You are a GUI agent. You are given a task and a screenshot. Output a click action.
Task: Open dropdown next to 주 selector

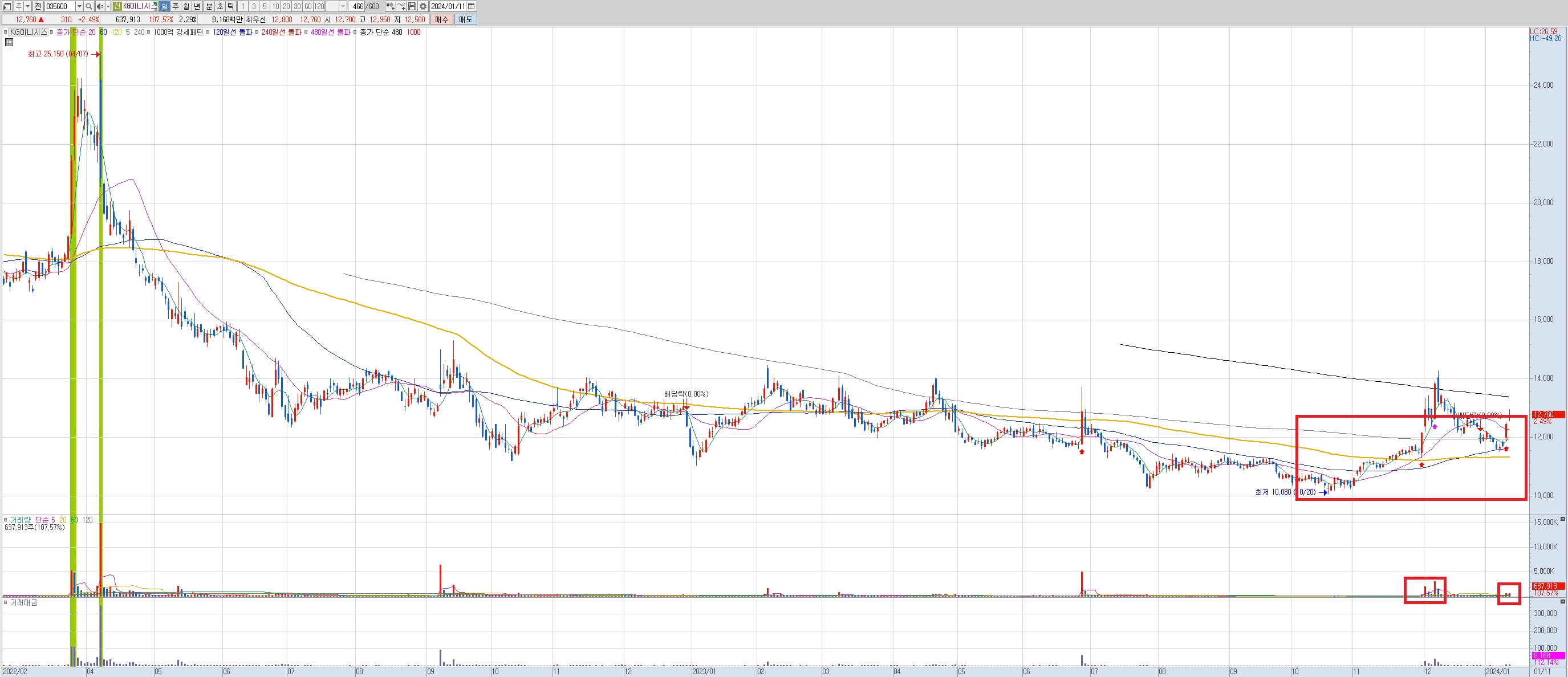[28, 7]
